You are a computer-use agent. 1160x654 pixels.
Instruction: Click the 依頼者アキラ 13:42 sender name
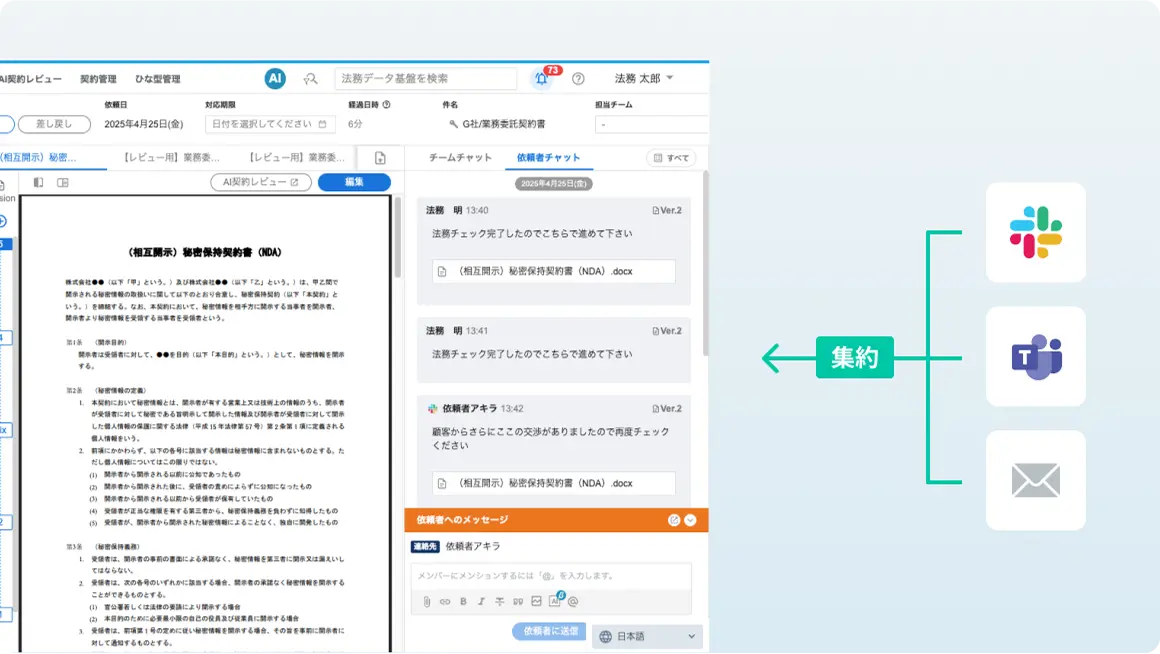(470, 408)
